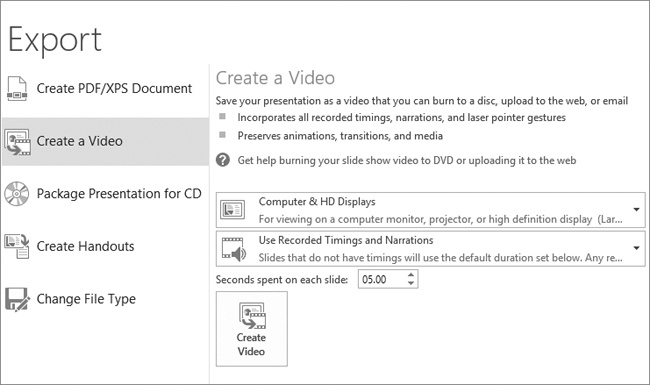Click the 'Preserves animations, transitions, and media' text
Screen dimensions: 650x385
coord(340,136)
